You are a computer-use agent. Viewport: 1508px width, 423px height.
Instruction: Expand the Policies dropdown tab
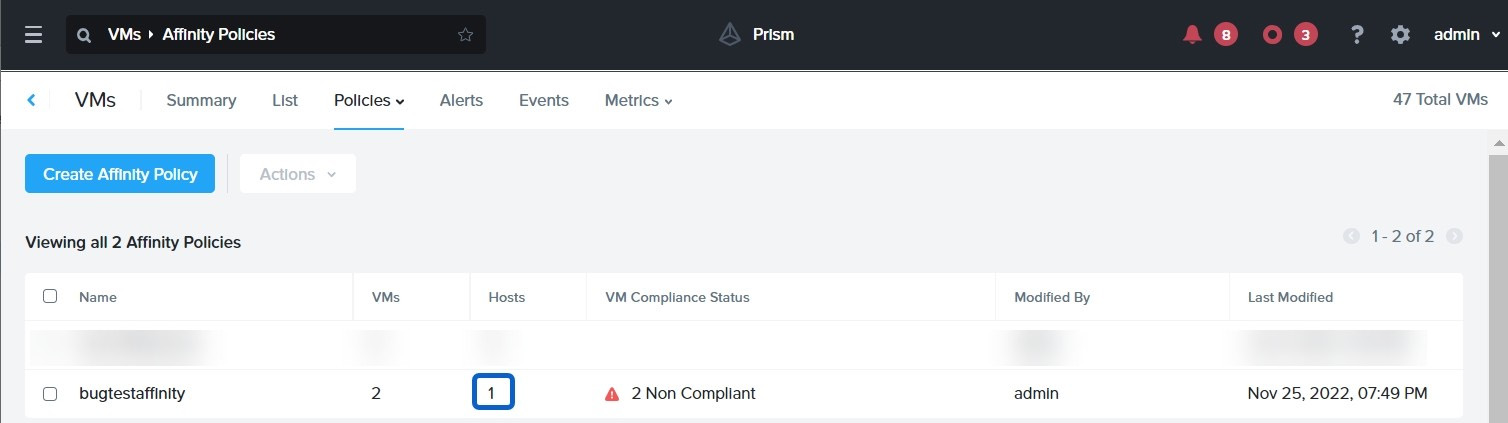[x=368, y=100]
